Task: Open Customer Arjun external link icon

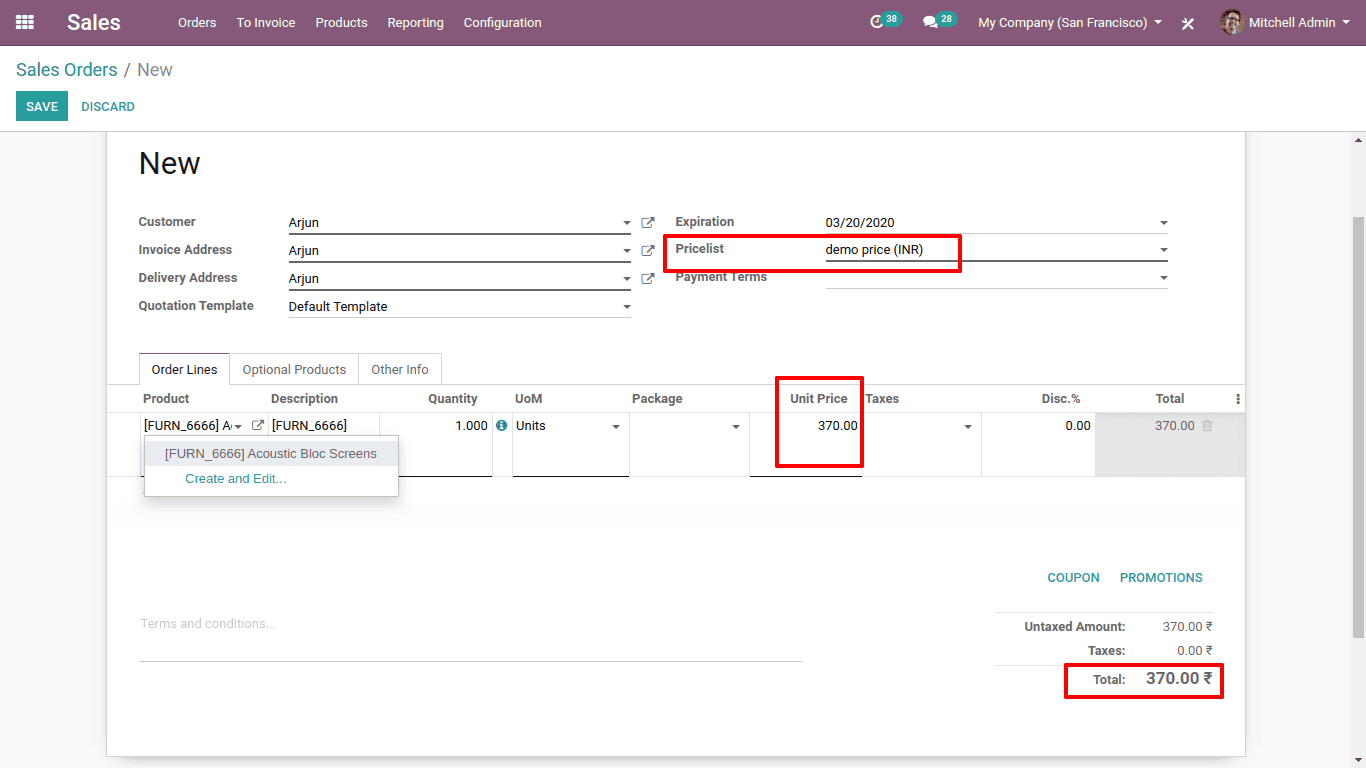Action: click(648, 223)
